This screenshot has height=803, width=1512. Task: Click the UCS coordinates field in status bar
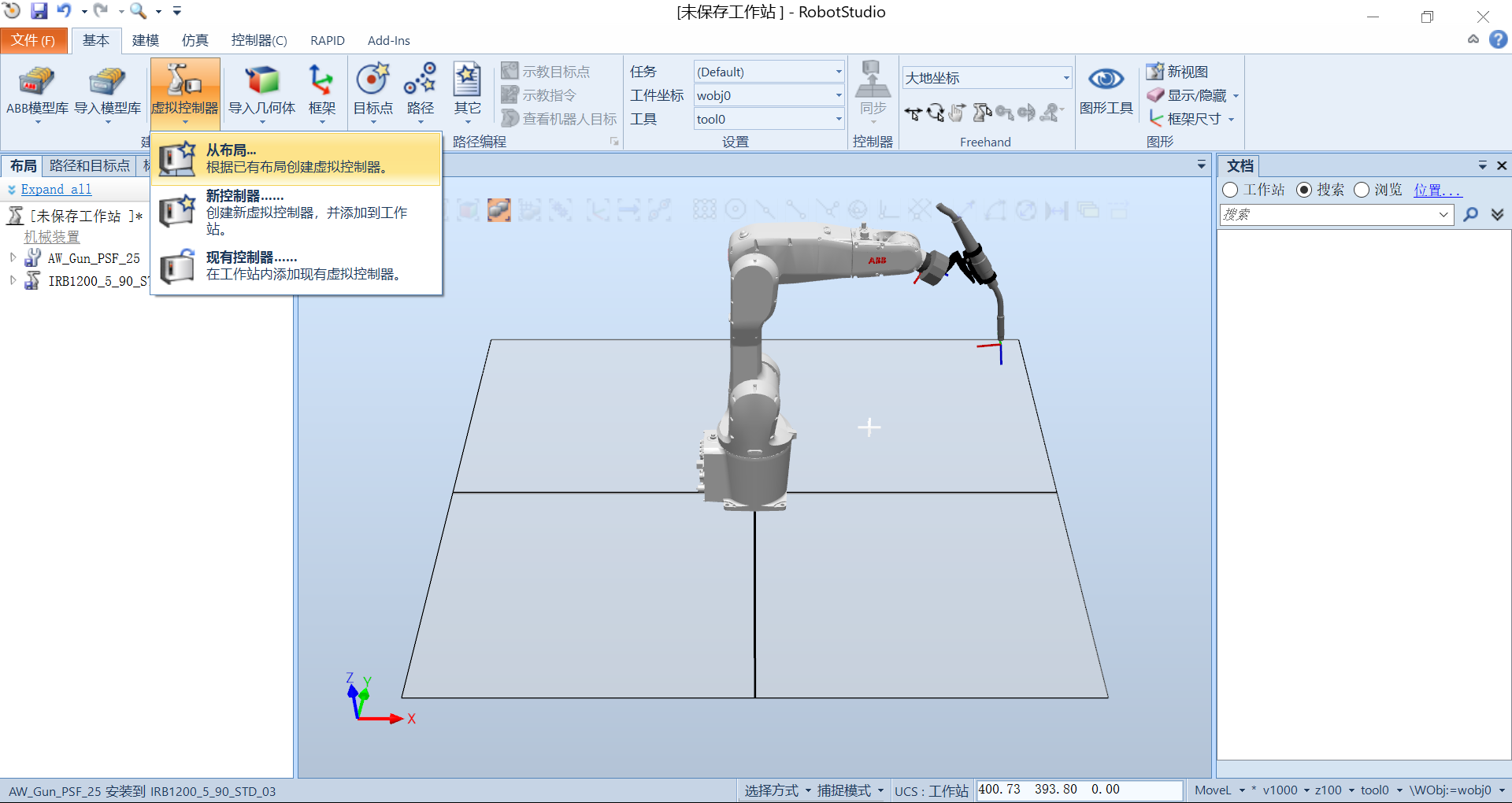pos(1080,790)
